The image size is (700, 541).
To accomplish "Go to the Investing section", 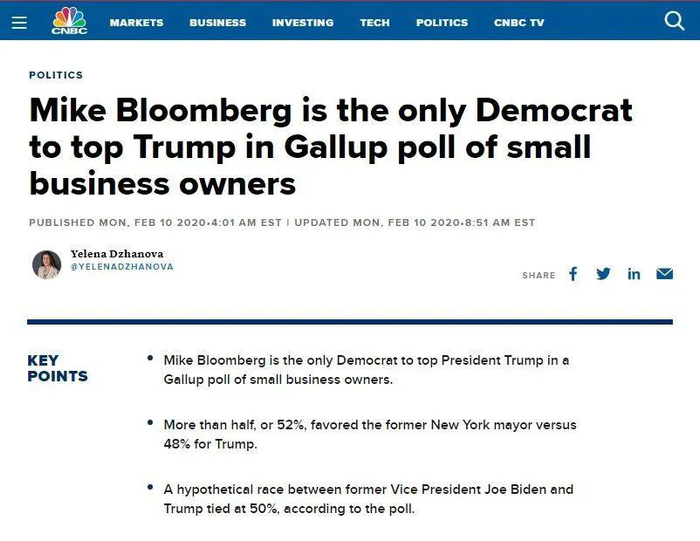I will (x=303, y=23).
